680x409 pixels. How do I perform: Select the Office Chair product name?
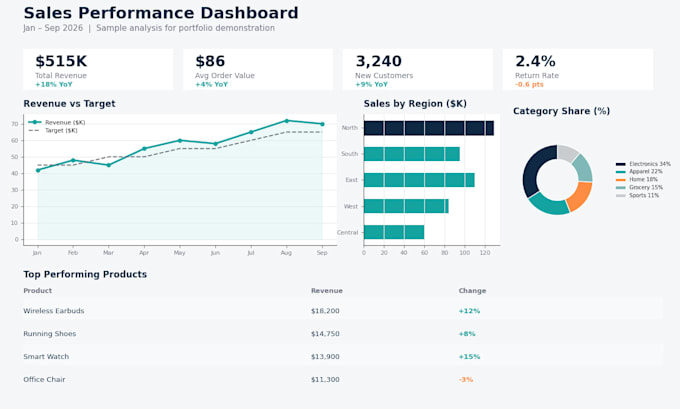(44, 380)
